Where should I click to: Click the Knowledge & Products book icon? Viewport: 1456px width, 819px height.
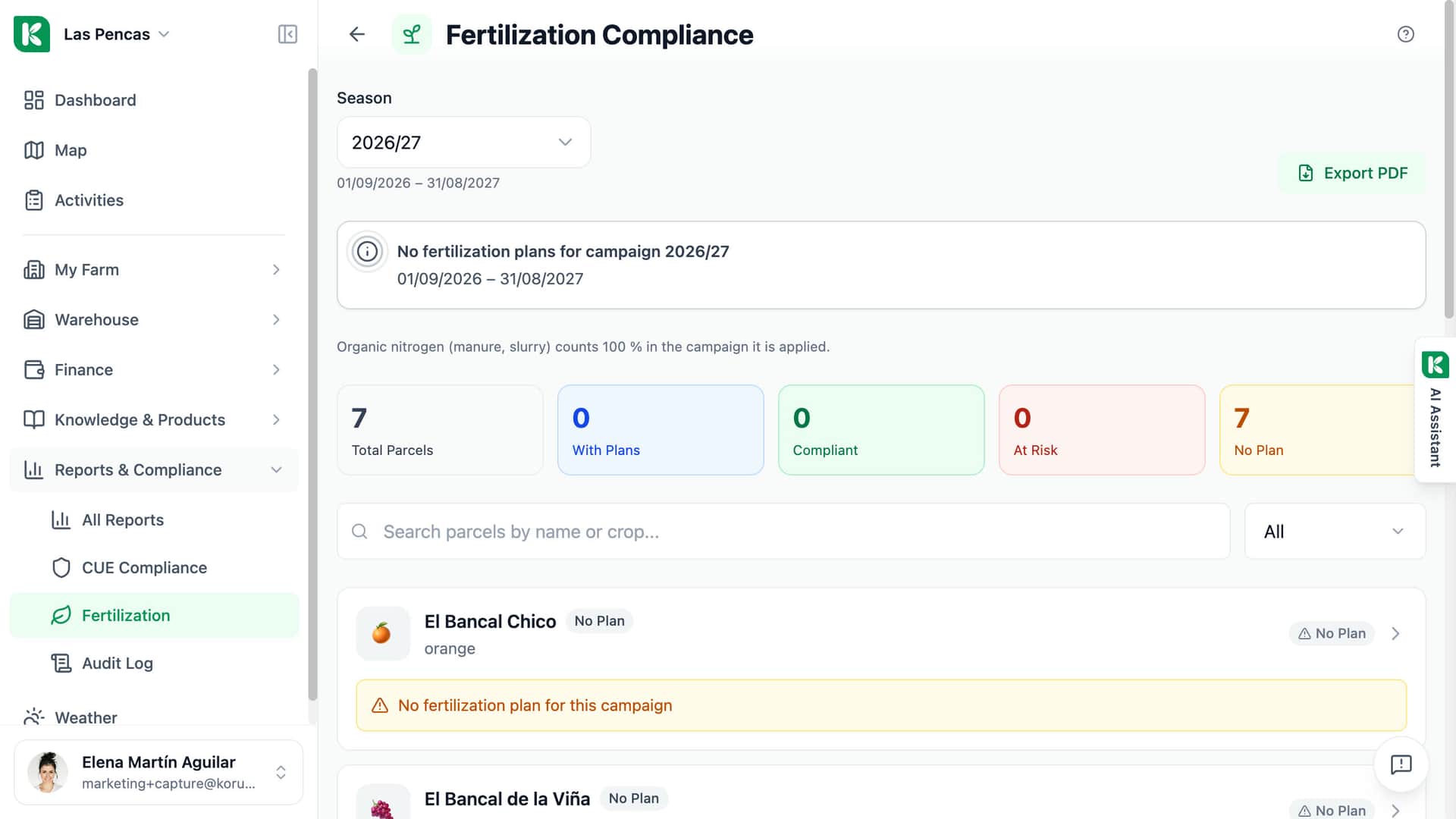[x=34, y=420]
